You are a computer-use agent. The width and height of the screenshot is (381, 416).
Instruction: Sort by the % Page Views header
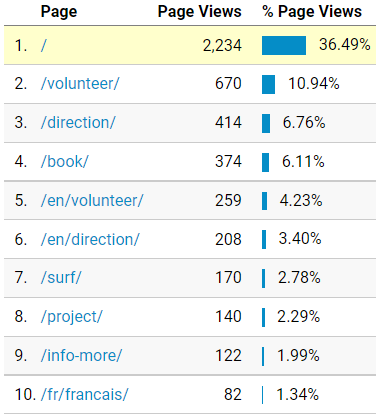click(312, 12)
